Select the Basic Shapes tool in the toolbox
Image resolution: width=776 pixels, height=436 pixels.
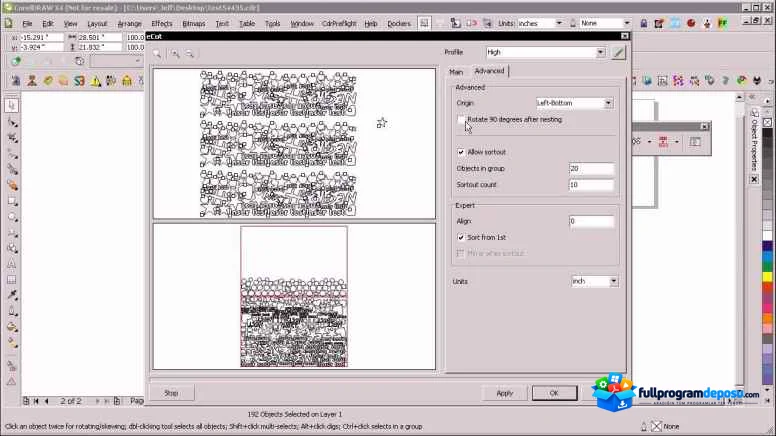click(12, 248)
